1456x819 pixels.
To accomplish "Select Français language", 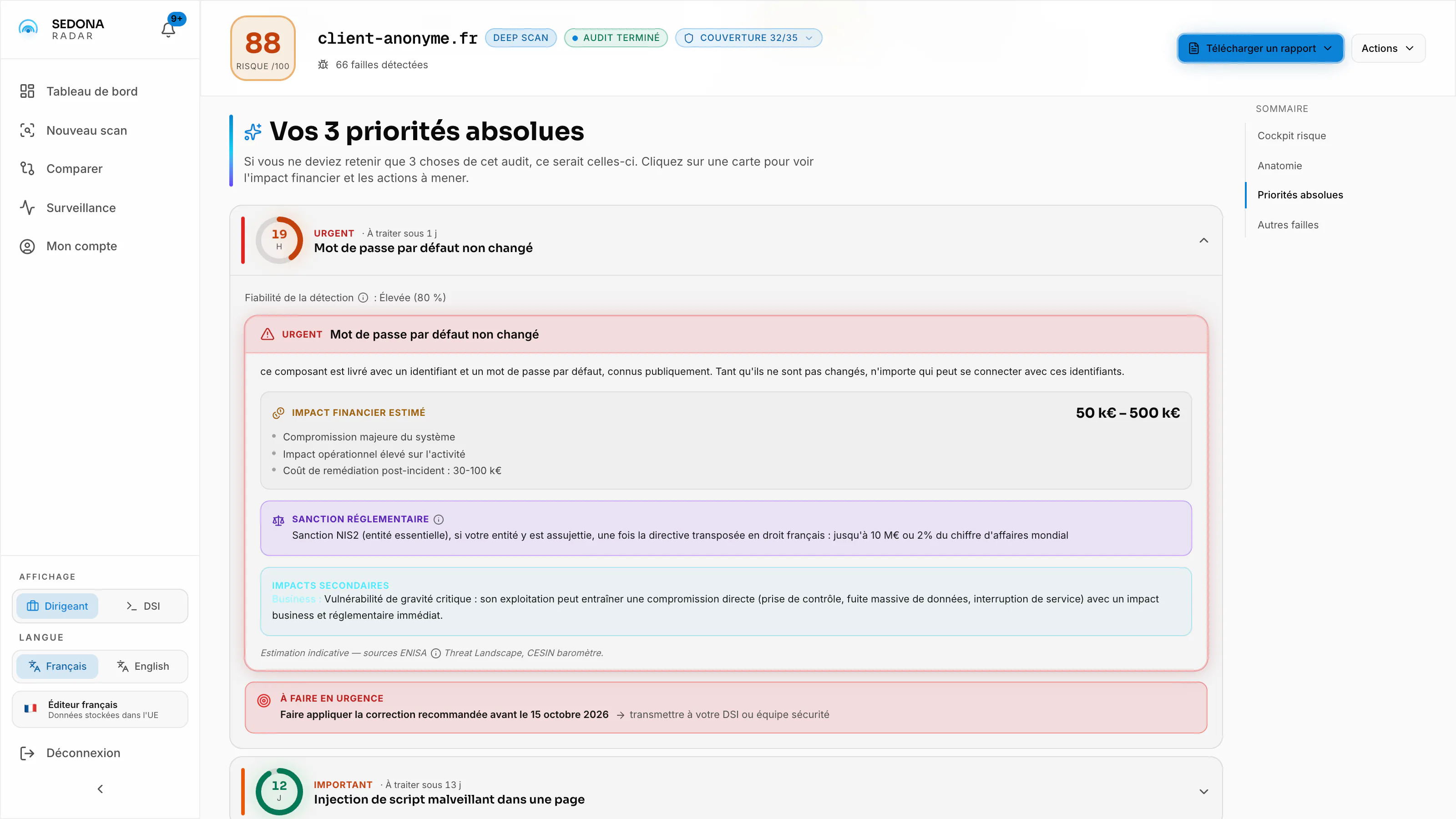I will click(x=57, y=667).
